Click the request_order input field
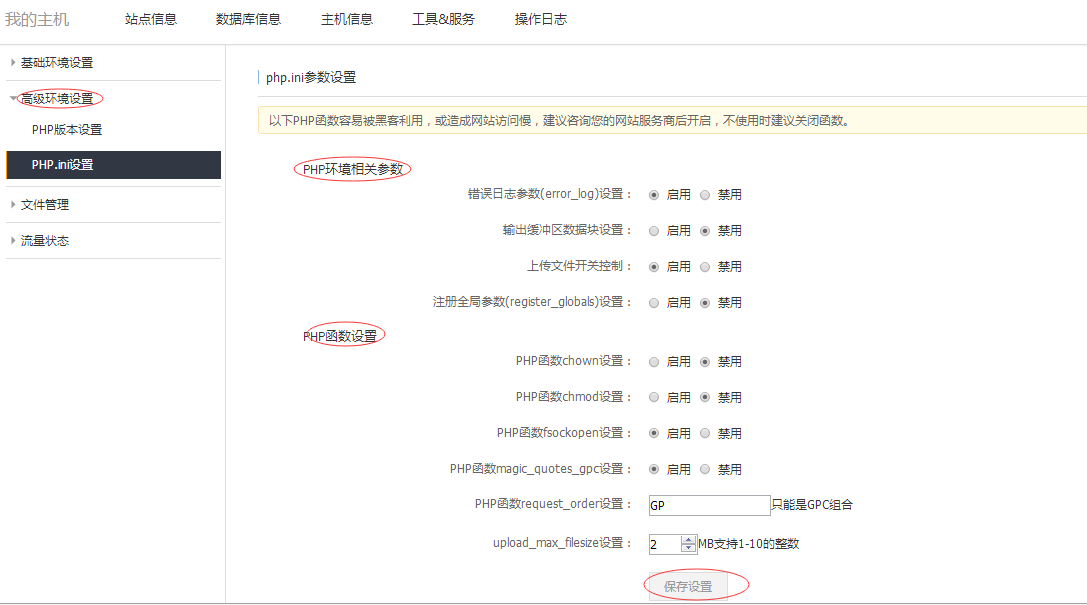 pos(708,506)
